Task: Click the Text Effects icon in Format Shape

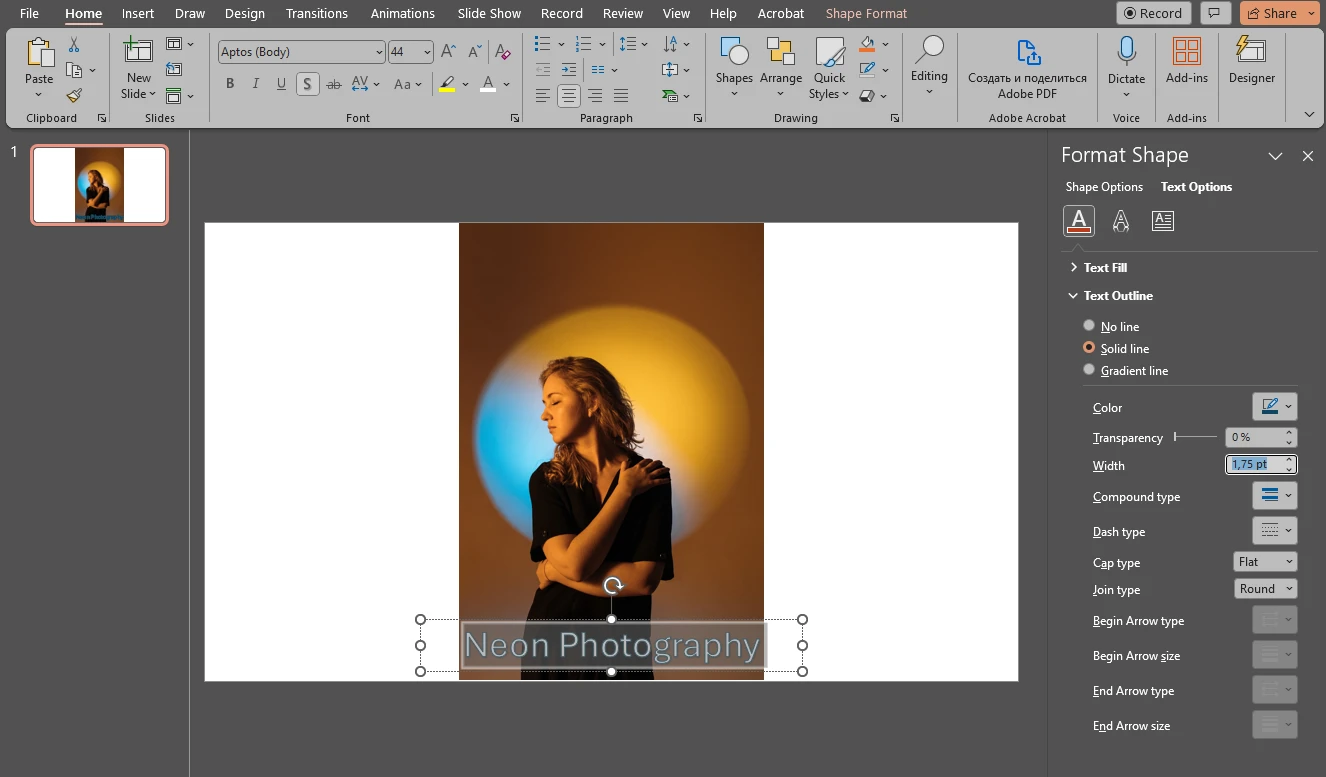Action: pyautogui.click(x=1121, y=220)
